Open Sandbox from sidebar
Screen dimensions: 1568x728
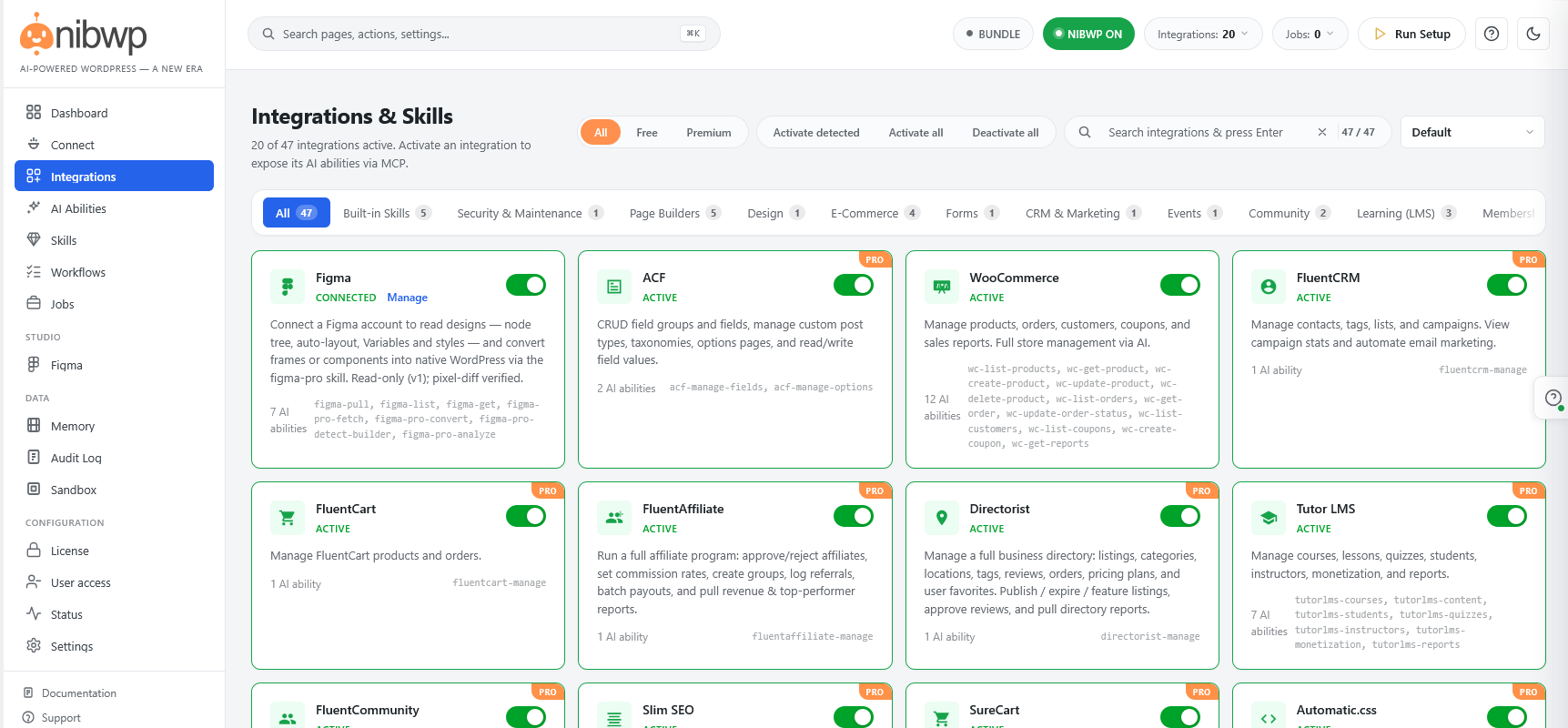pyautogui.click(x=114, y=490)
